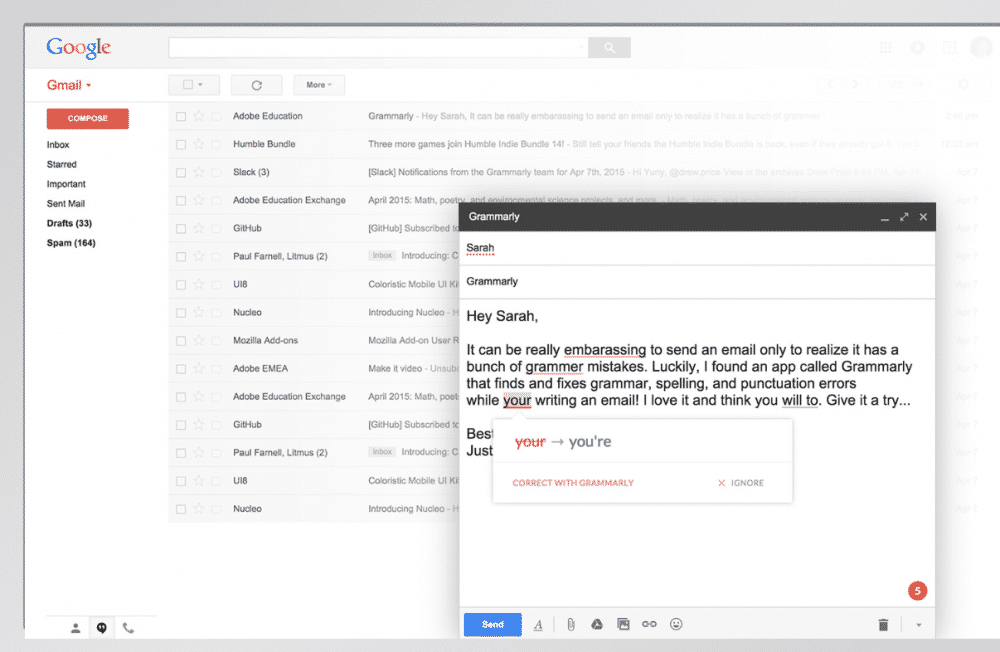Discard draft with trash icon
This screenshot has width=1000, height=652.
point(883,625)
